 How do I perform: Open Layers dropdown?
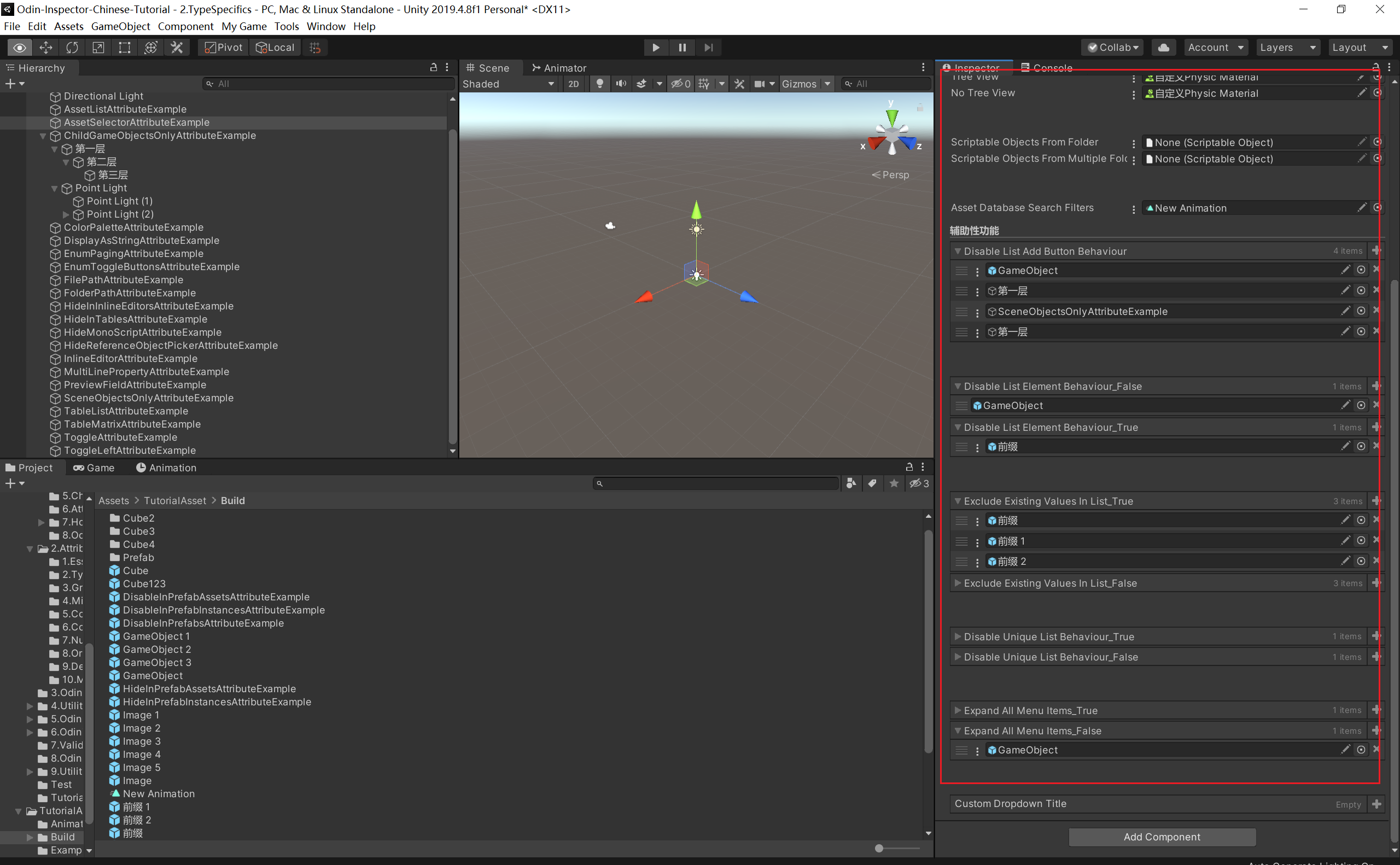[1288, 48]
